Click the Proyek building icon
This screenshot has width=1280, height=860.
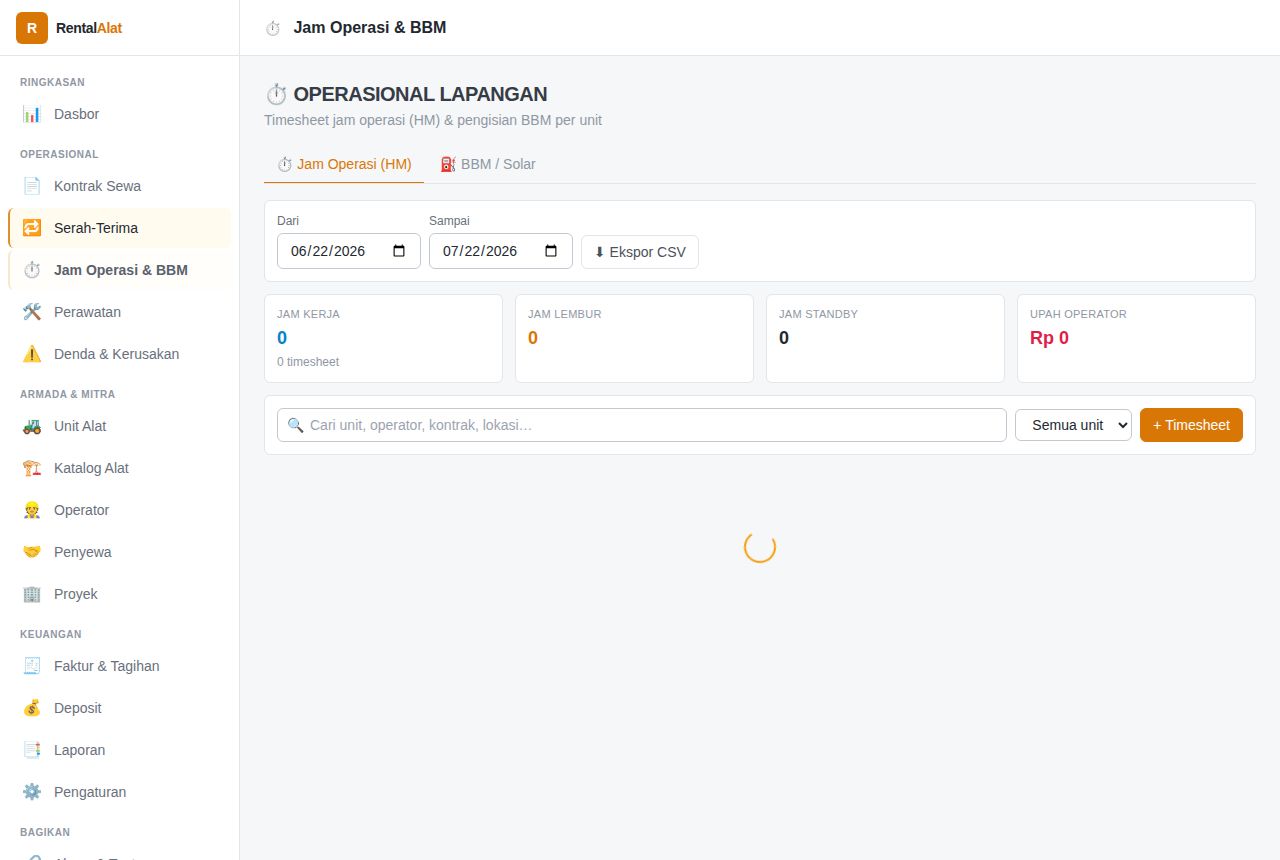(x=32, y=594)
